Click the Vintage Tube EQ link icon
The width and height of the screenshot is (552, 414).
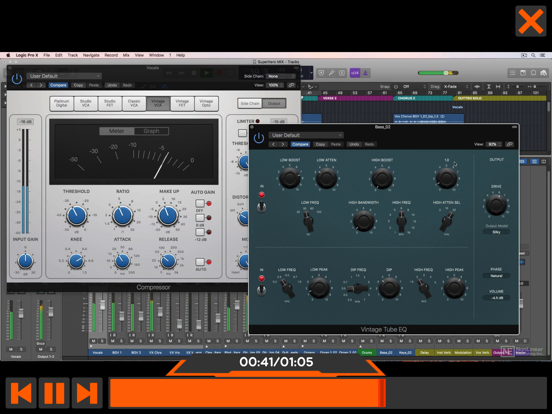coord(509,144)
